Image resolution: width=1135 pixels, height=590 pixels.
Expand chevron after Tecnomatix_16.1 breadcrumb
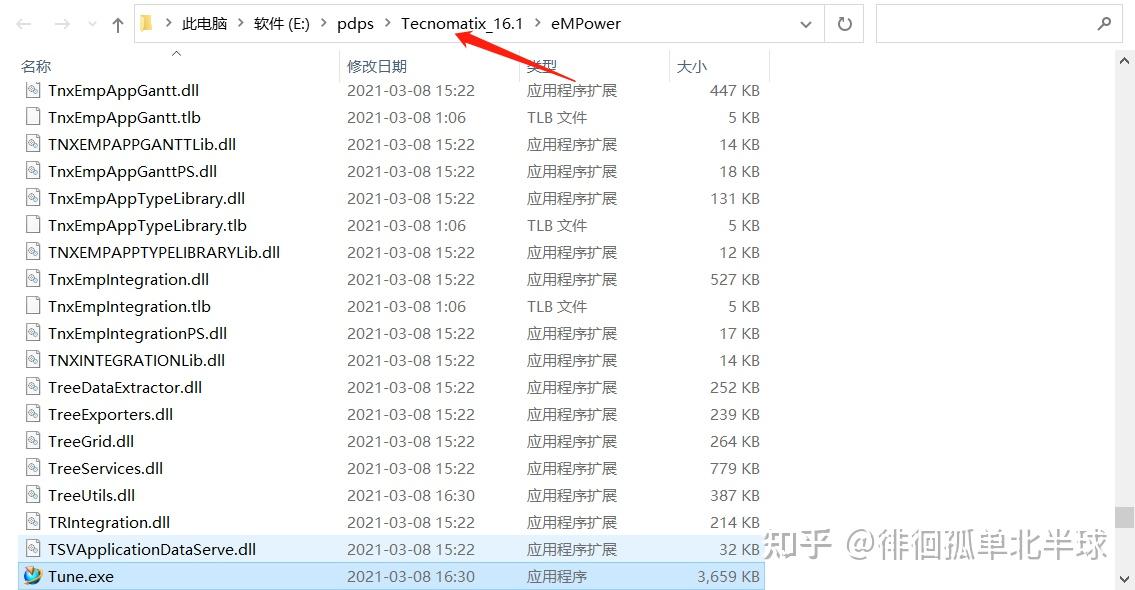point(537,24)
